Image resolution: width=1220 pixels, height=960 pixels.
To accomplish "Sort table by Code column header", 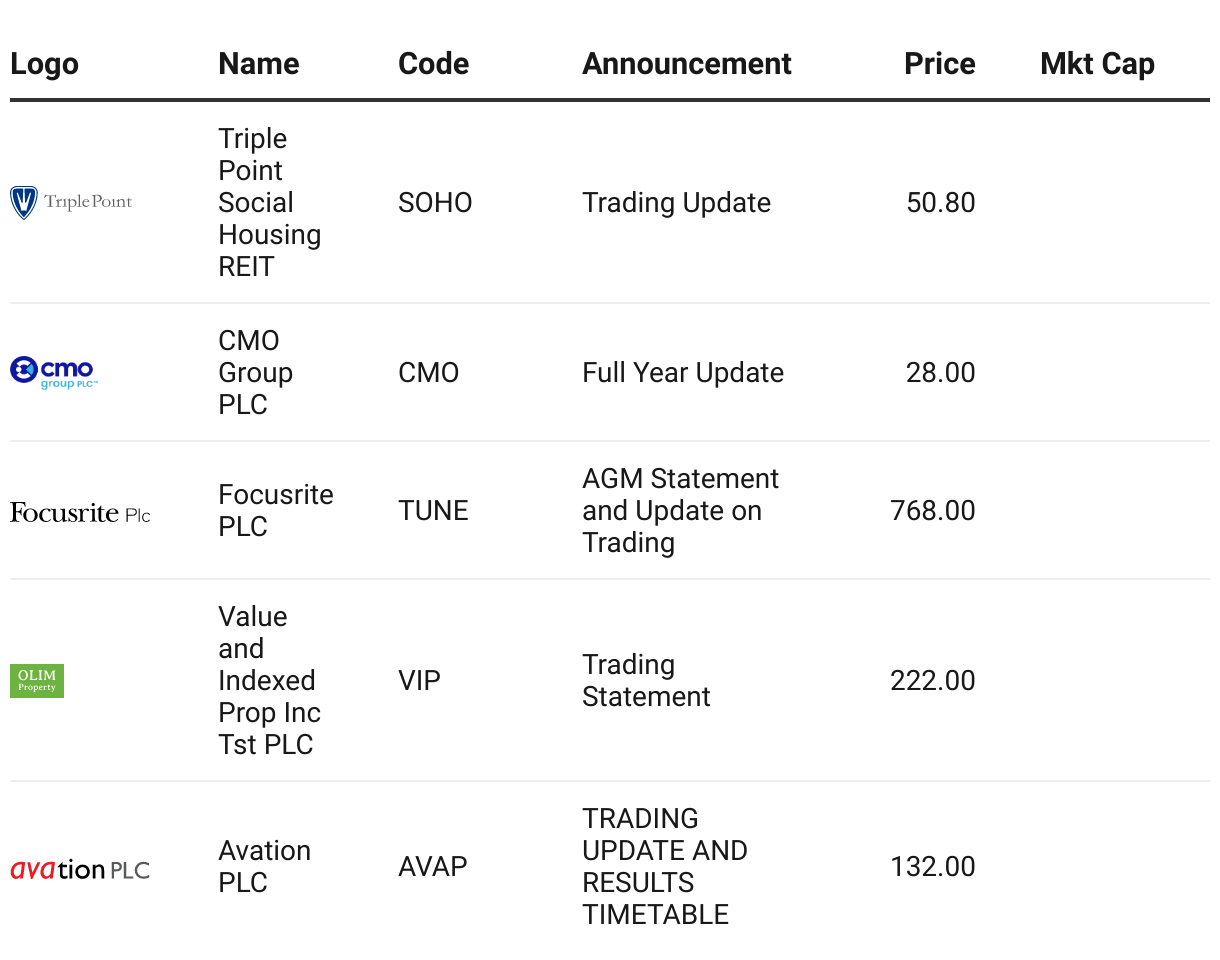I will [433, 64].
